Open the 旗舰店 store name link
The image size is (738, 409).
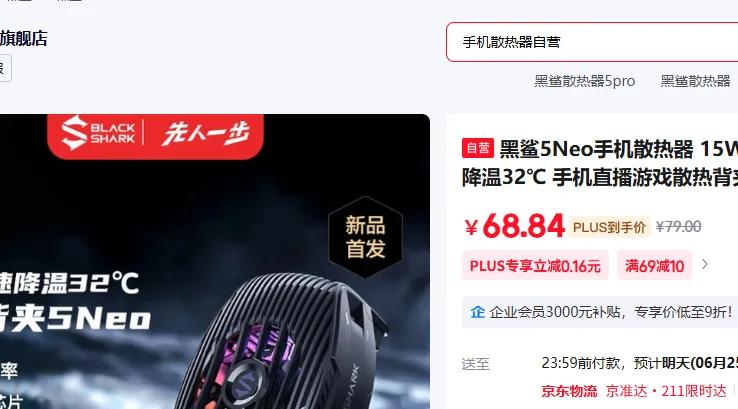(x=24, y=39)
